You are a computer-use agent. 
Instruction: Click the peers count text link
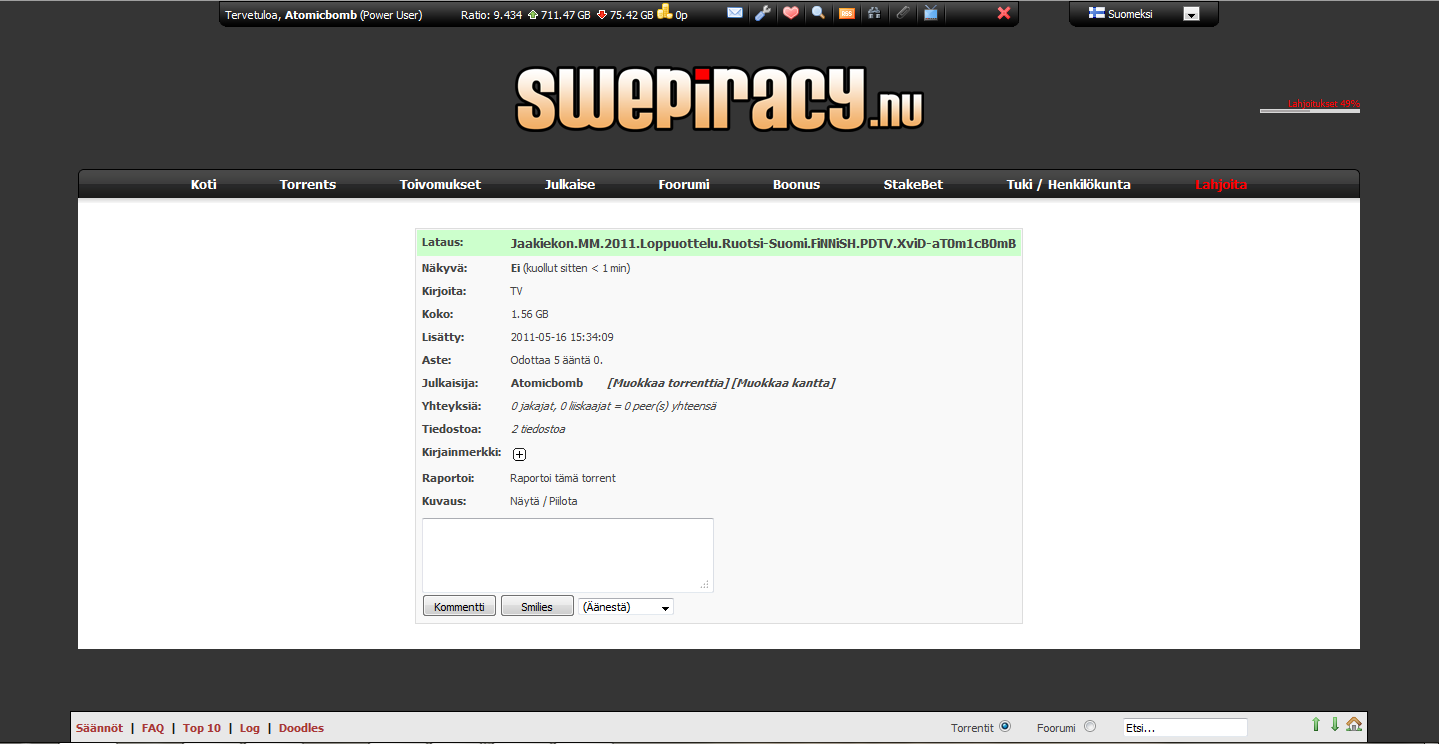click(613, 406)
